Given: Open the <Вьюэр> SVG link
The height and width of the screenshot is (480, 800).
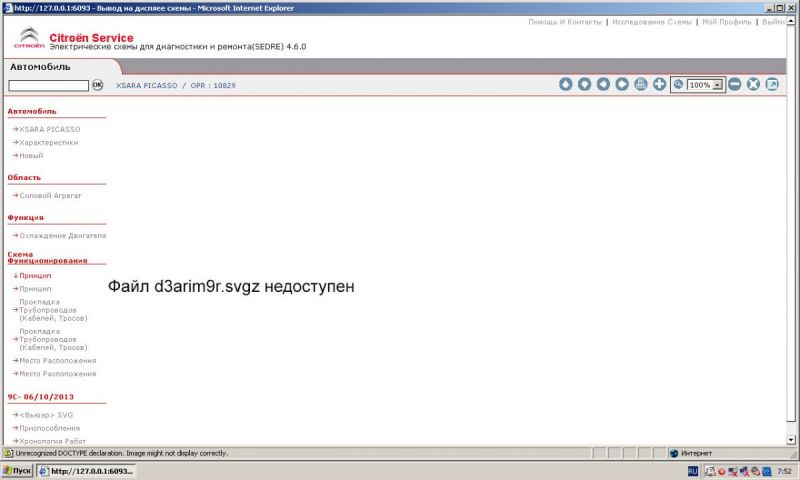Looking at the screenshot, I should click(46, 415).
